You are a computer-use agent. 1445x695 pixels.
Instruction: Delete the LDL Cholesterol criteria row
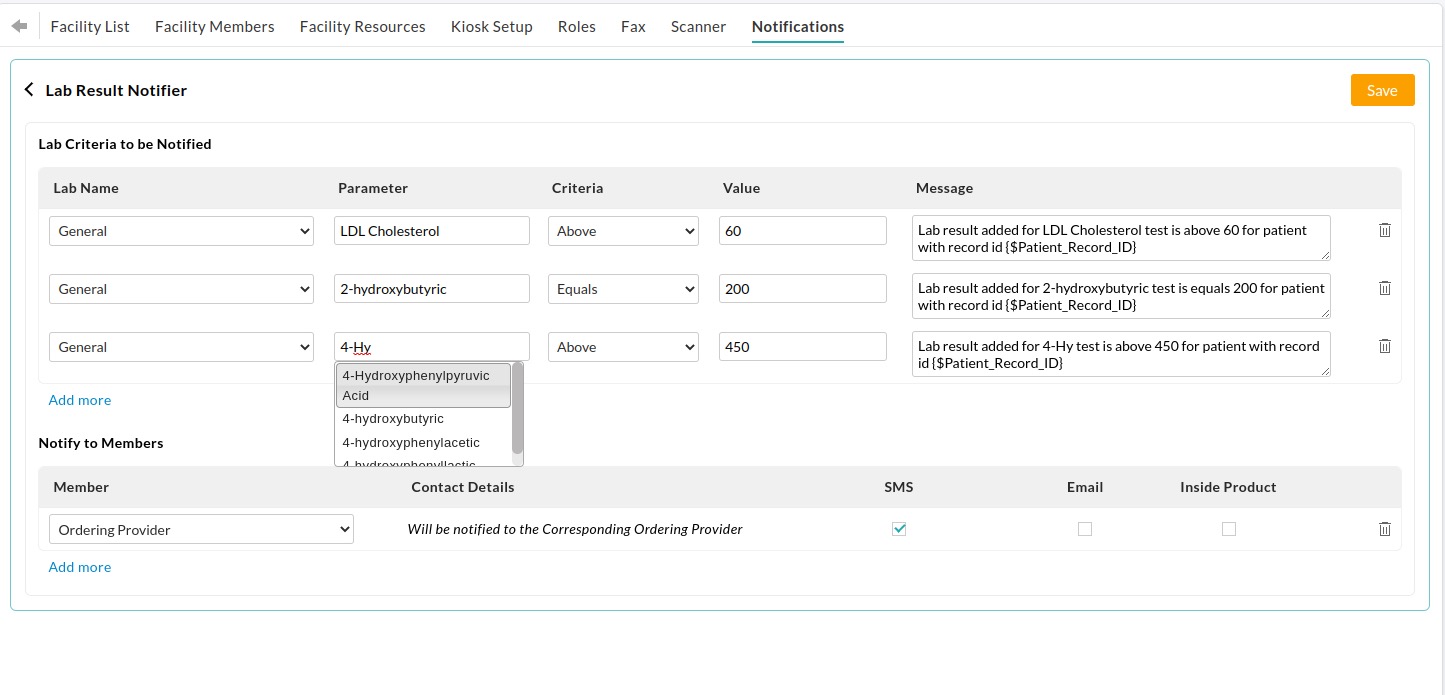(x=1385, y=230)
